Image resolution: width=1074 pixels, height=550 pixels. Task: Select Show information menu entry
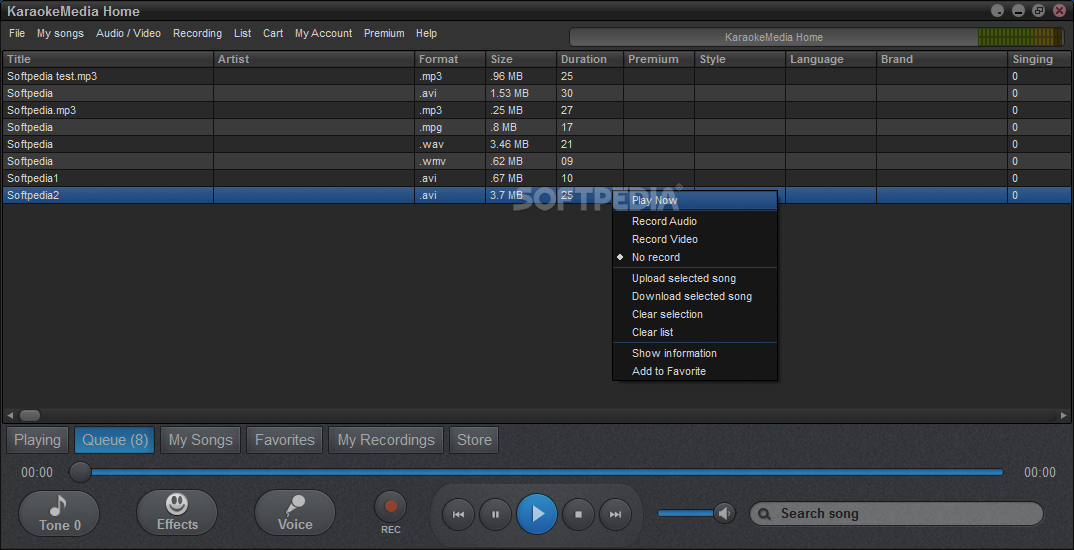click(x=695, y=353)
